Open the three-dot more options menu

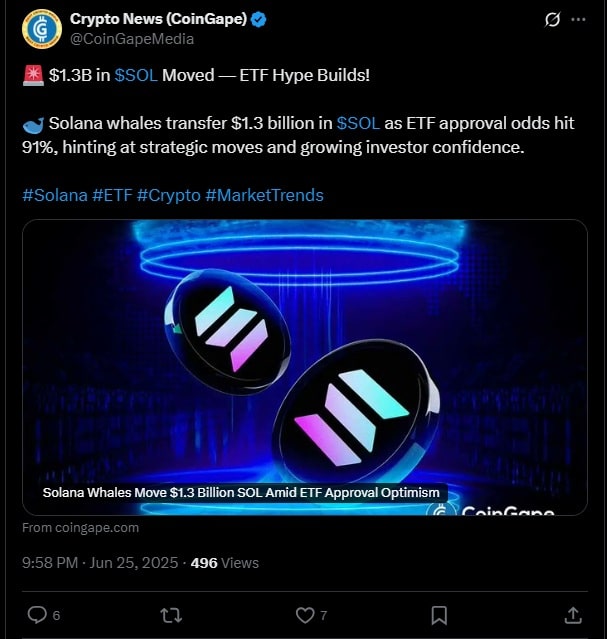579,20
